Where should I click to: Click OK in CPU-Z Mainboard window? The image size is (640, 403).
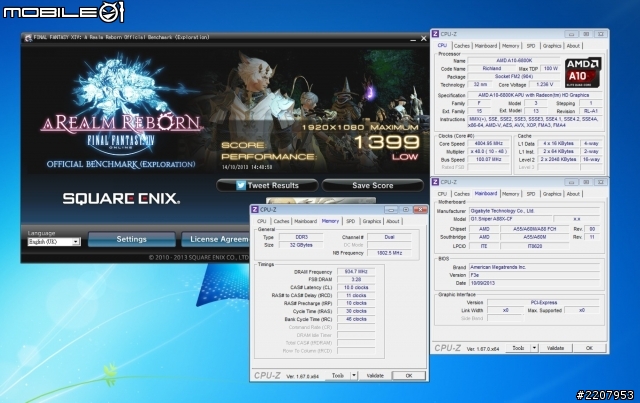(589, 348)
